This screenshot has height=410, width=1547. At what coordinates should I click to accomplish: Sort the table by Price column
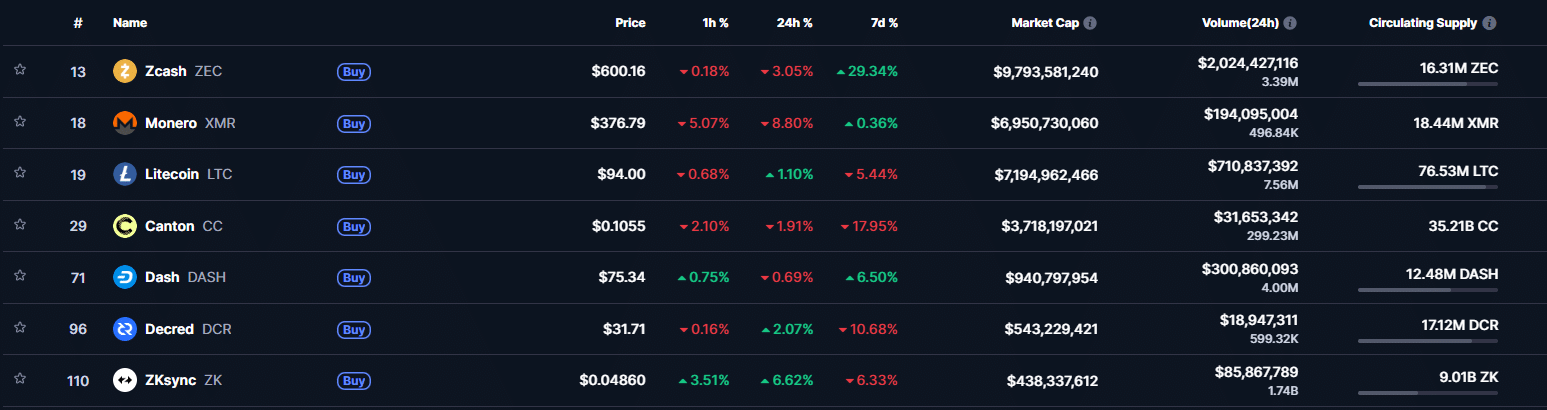(x=630, y=23)
